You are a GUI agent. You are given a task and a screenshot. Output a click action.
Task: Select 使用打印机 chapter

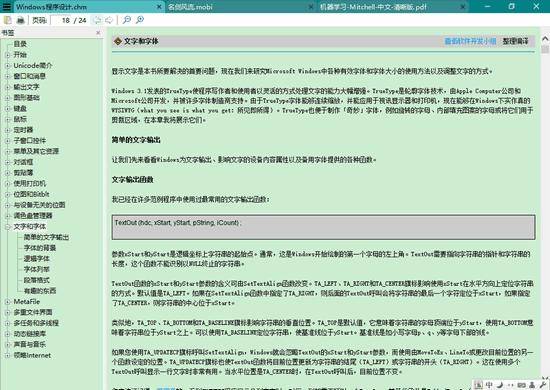[30, 183]
